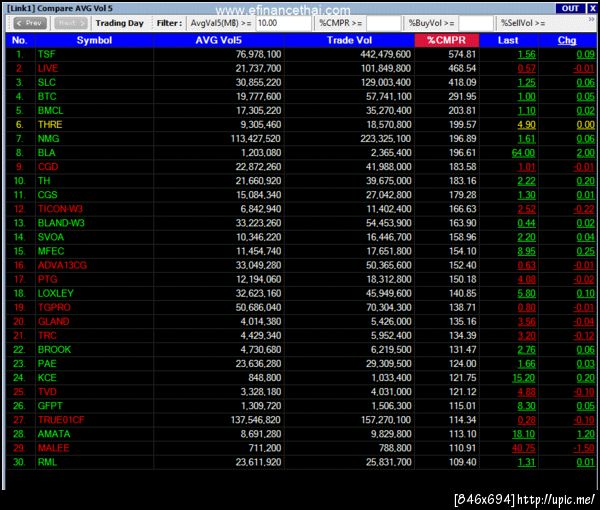This screenshot has height=510, width=600.
Task: Select the AMATA symbol
Action: click(x=54, y=434)
